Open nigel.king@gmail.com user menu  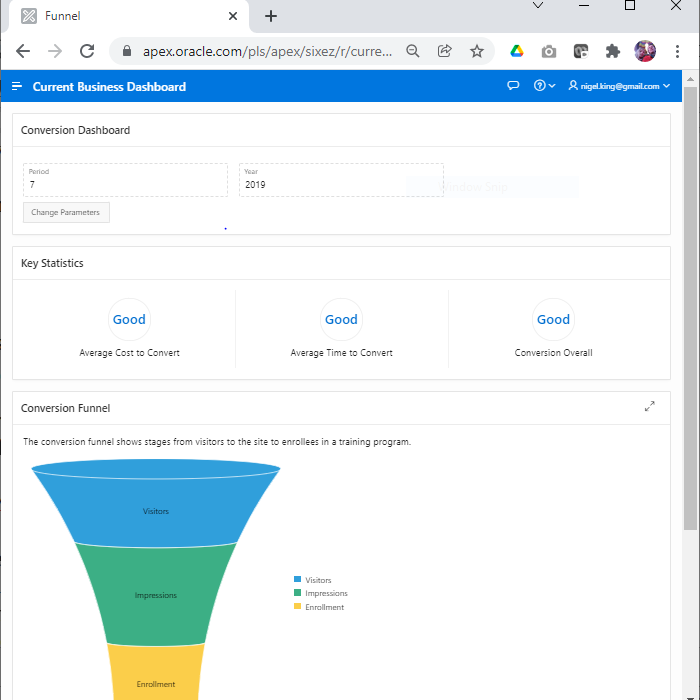(x=619, y=86)
